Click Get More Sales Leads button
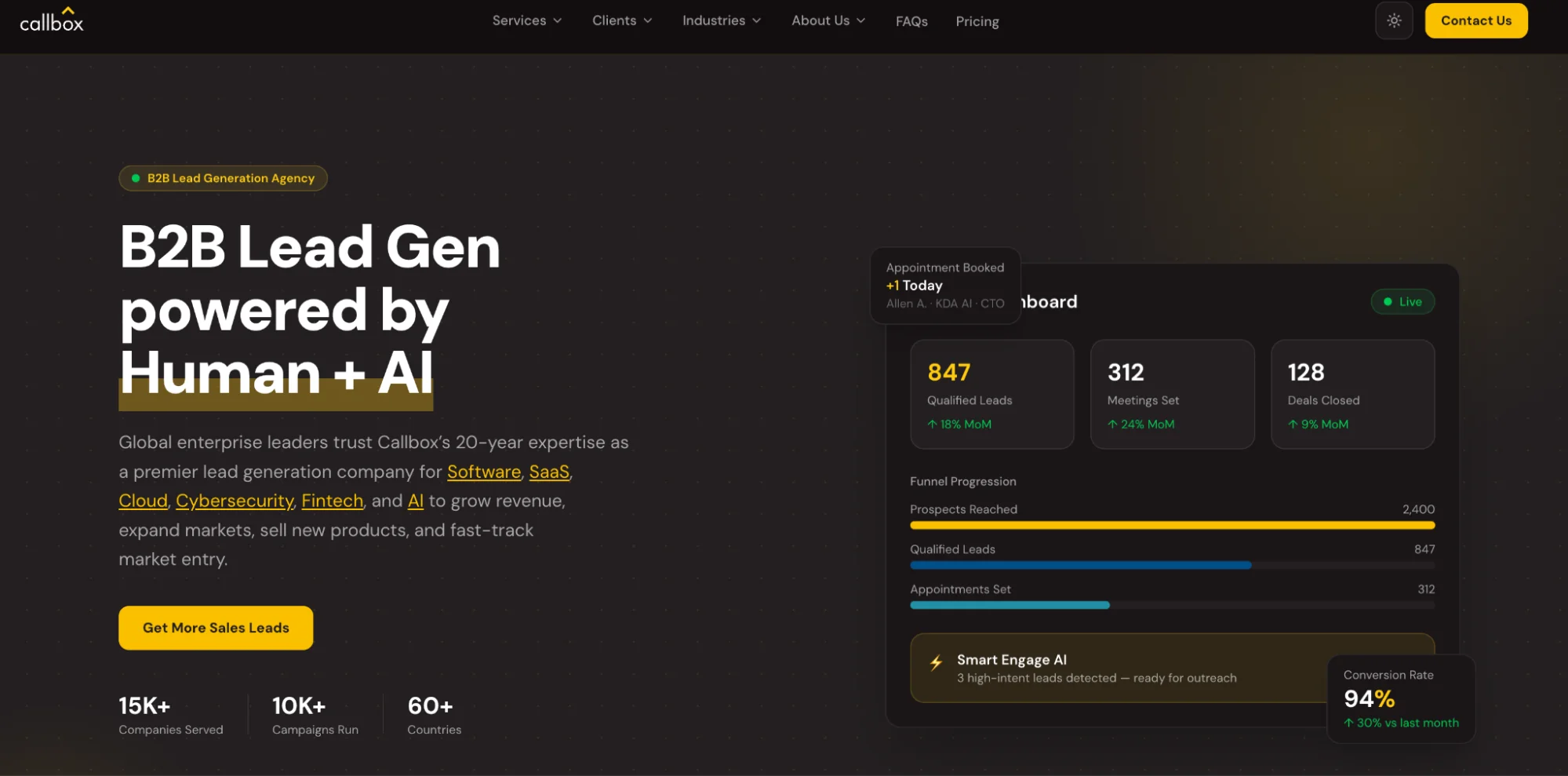Image resolution: width=1568 pixels, height=776 pixels. (216, 628)
